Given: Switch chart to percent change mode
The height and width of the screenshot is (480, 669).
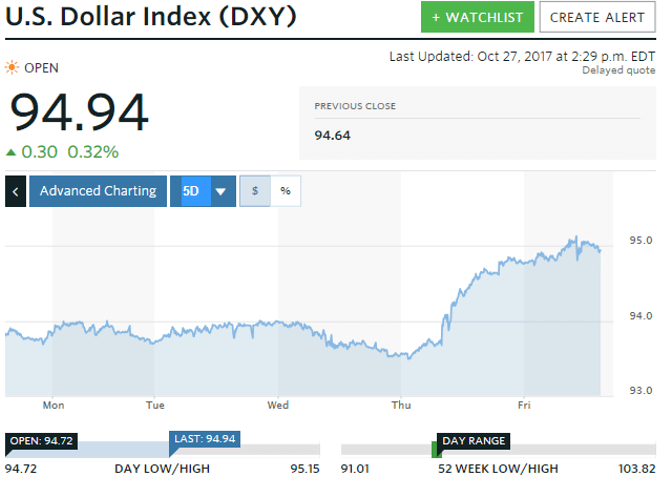Looking at the screenshot, I should click(x=285, y=191).
